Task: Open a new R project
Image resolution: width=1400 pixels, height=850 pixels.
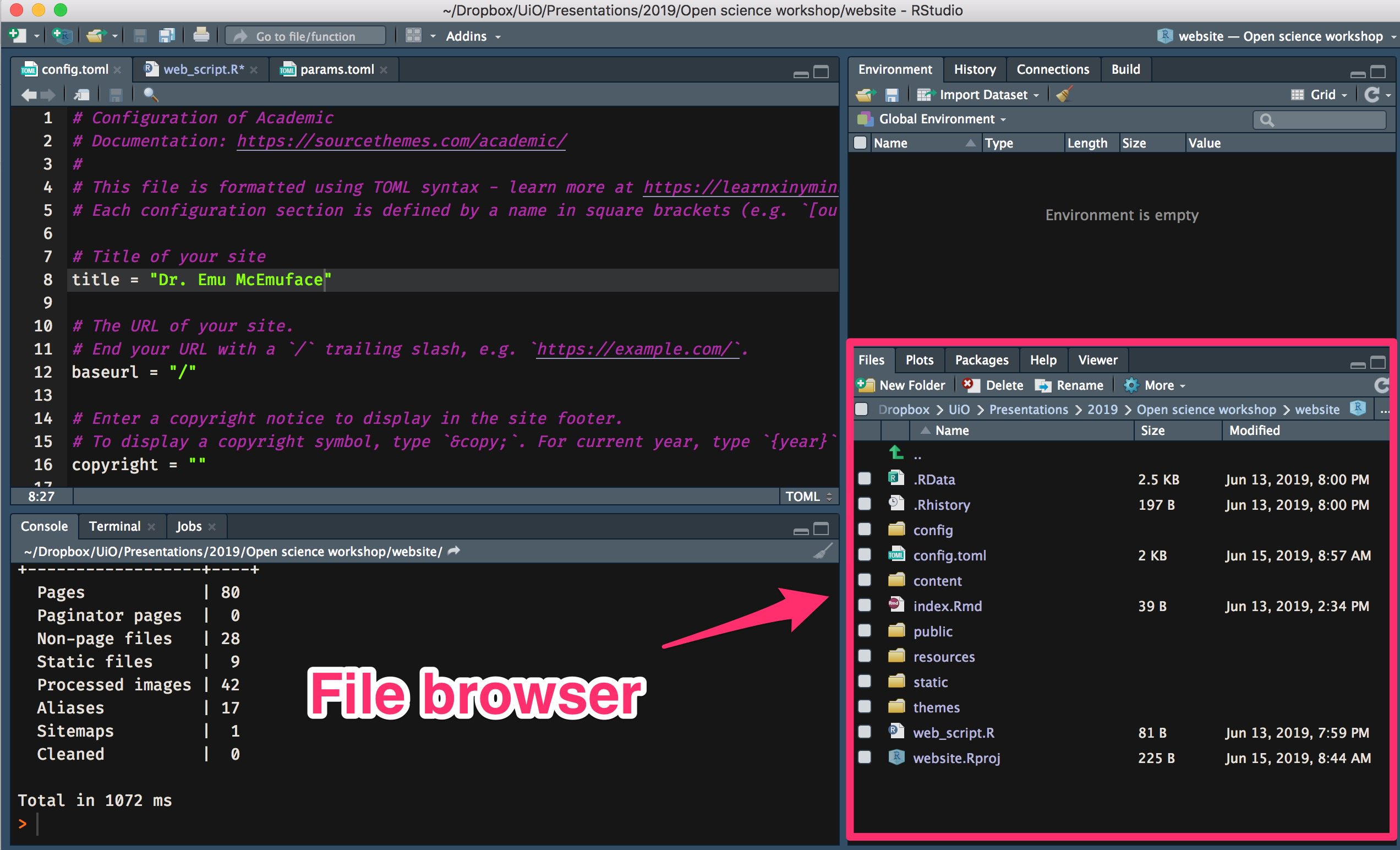Action: pyautogui.click(x=62, y=35)
